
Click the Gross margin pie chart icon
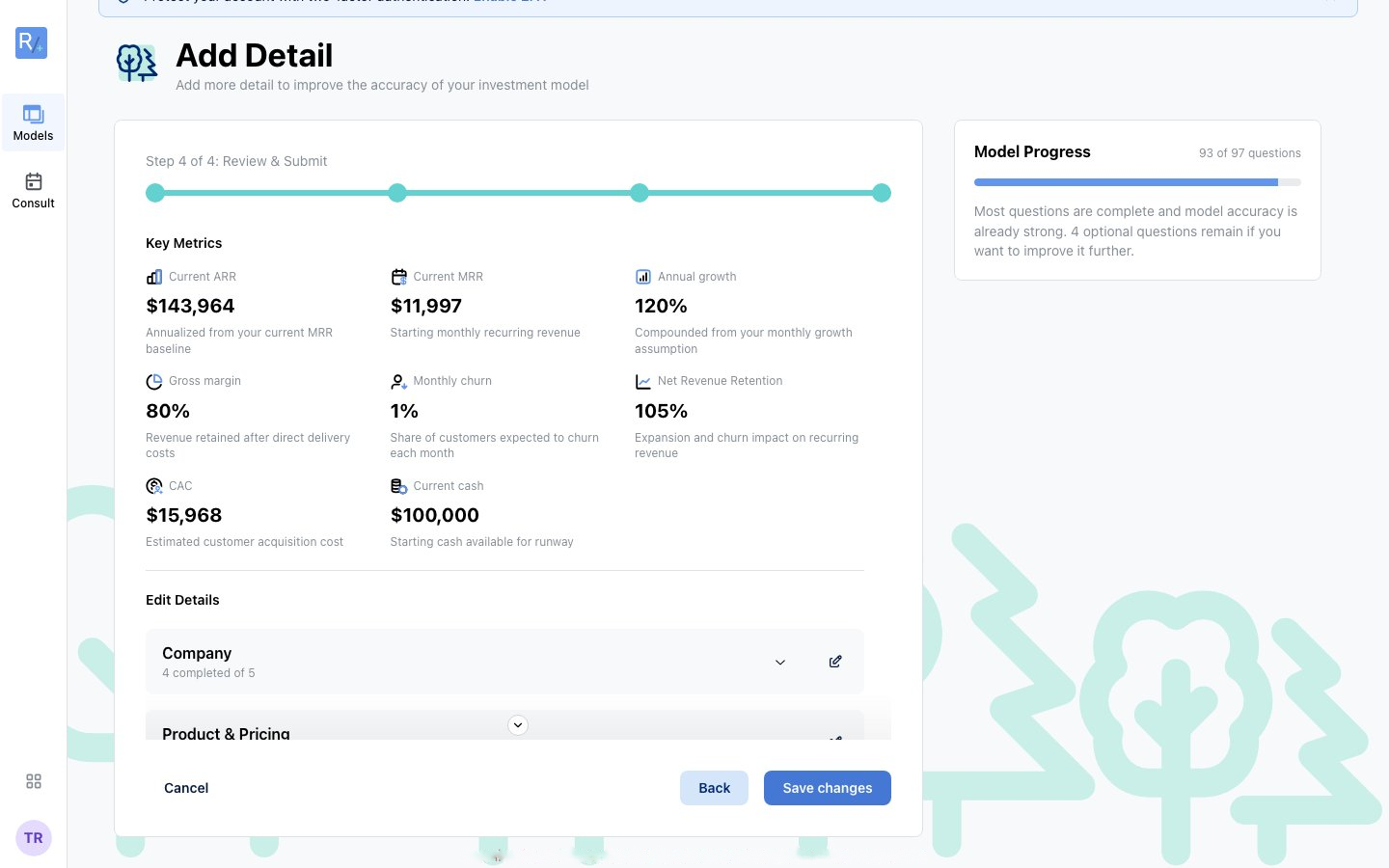[154, 382]
